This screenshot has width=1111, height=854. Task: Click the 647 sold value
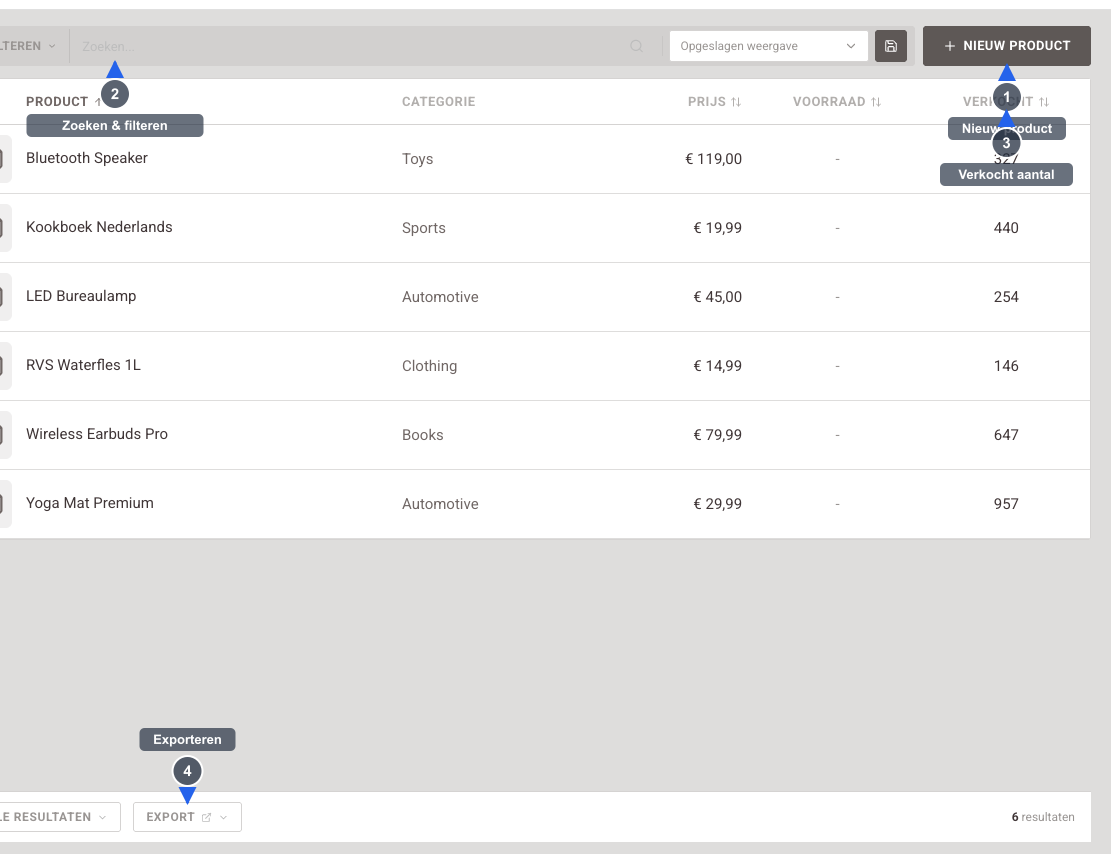(1006, 435)
